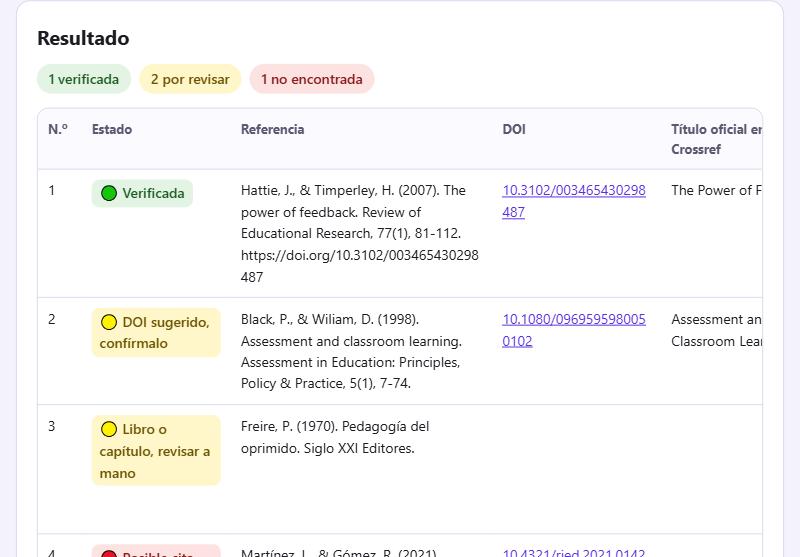Open the partially visible 10.4321/ried DOI link
Screen dimensions: 800x557
pos(573,552)
